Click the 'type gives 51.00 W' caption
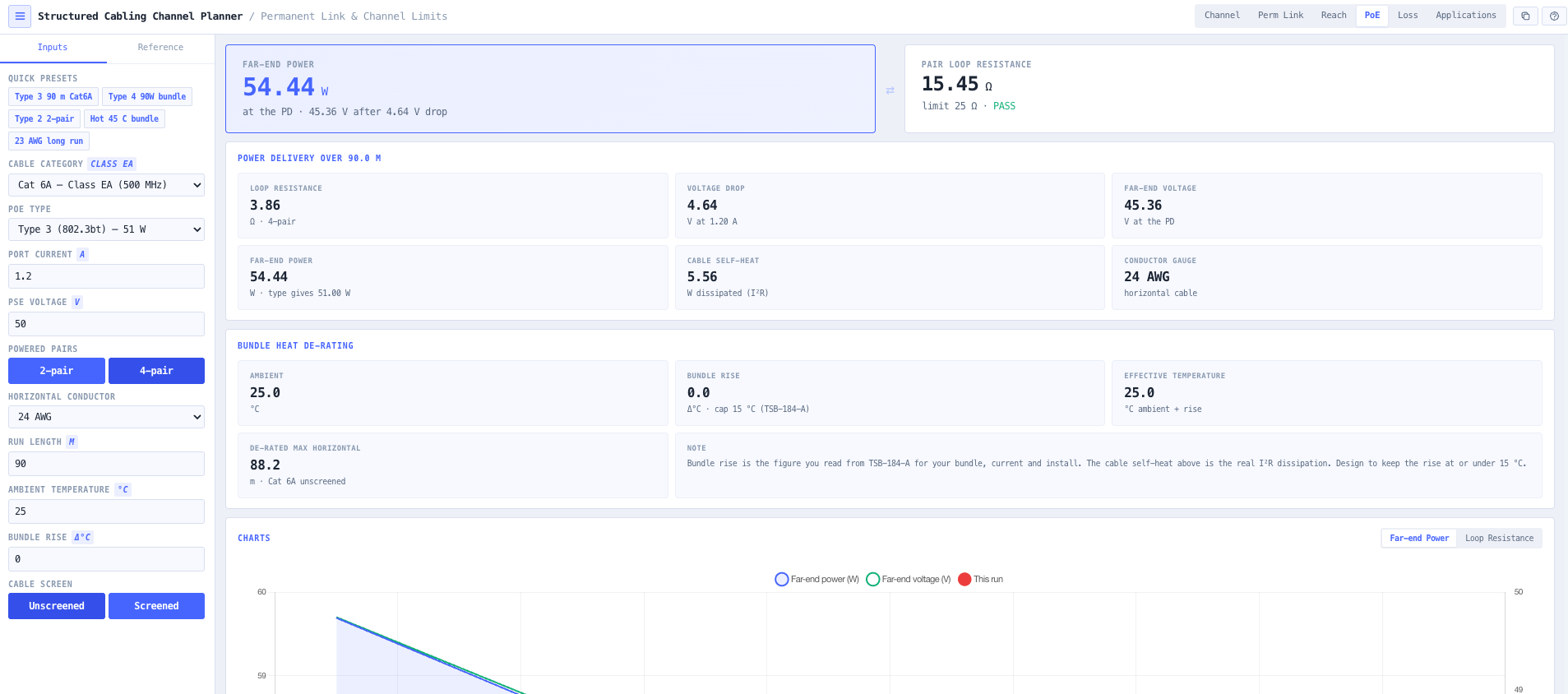Screen dimensions: 1568x694 point(309,294)
